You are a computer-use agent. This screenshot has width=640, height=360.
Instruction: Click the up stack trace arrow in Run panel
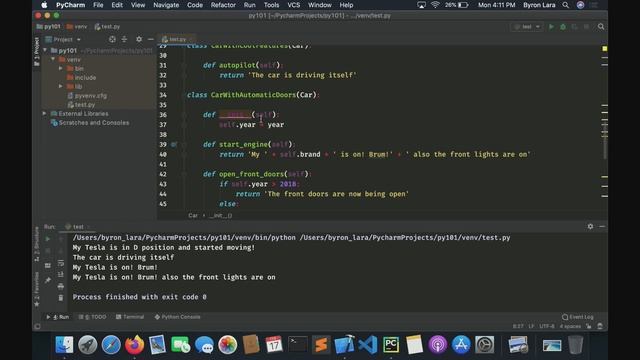[61, 238]
